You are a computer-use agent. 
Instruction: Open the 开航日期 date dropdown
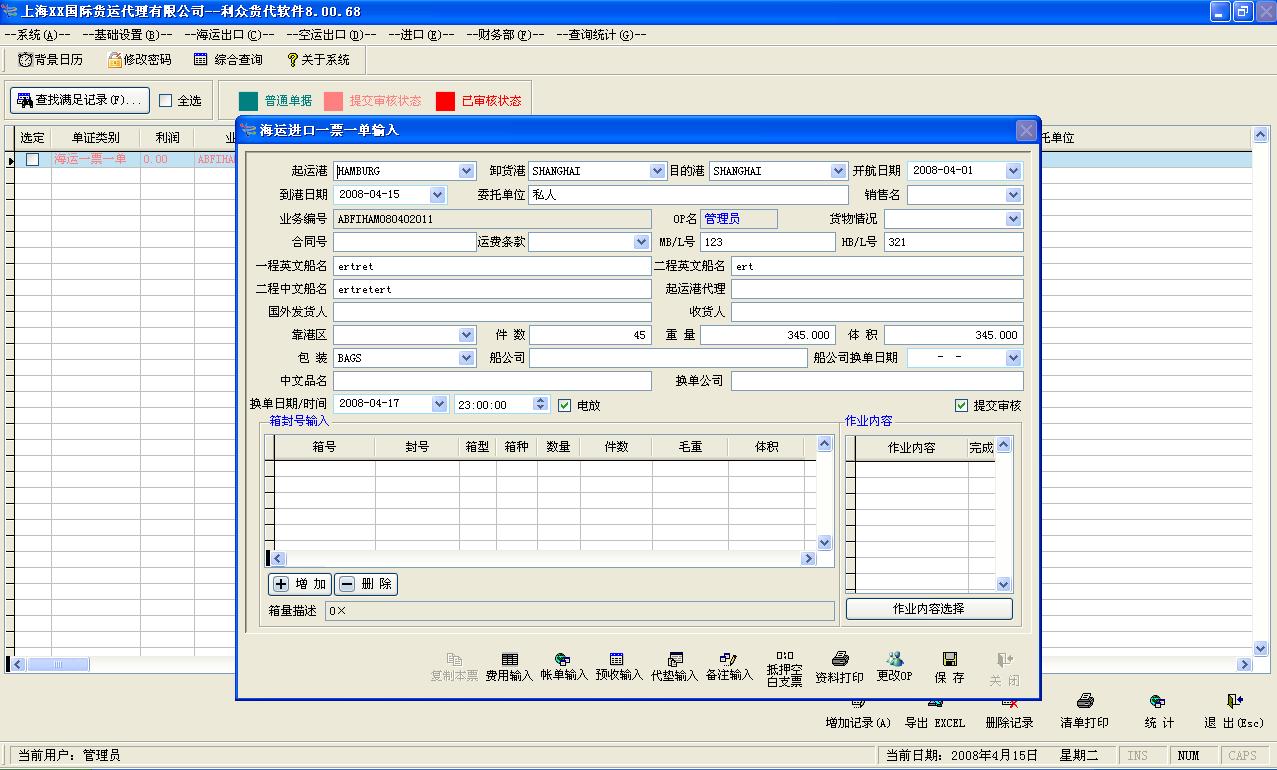pos(1014,171)
